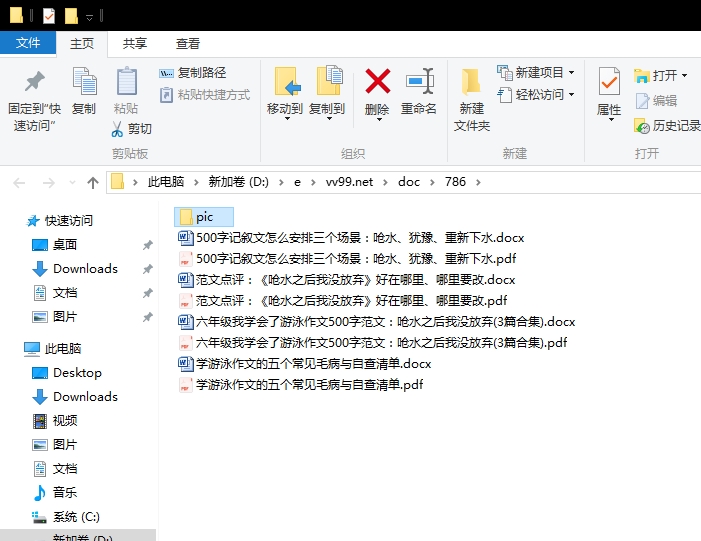Click doc breadcrumb in address bar
Image resolution: width=701 pixels, height=541 pixels.
[409, 182]
